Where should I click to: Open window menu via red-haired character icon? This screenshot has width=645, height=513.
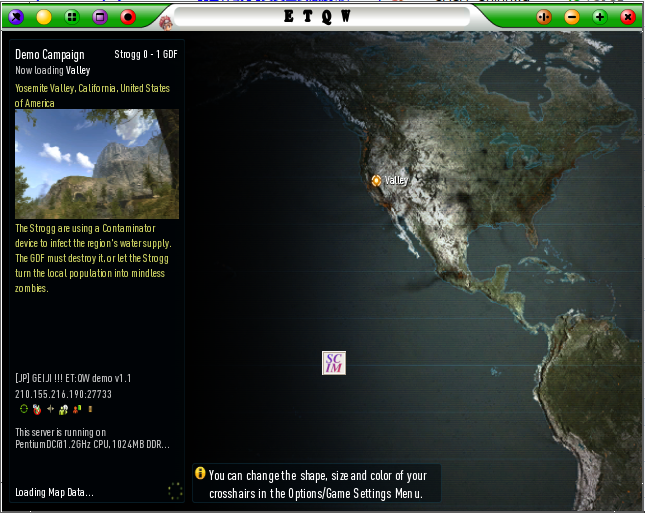[166, 23]
